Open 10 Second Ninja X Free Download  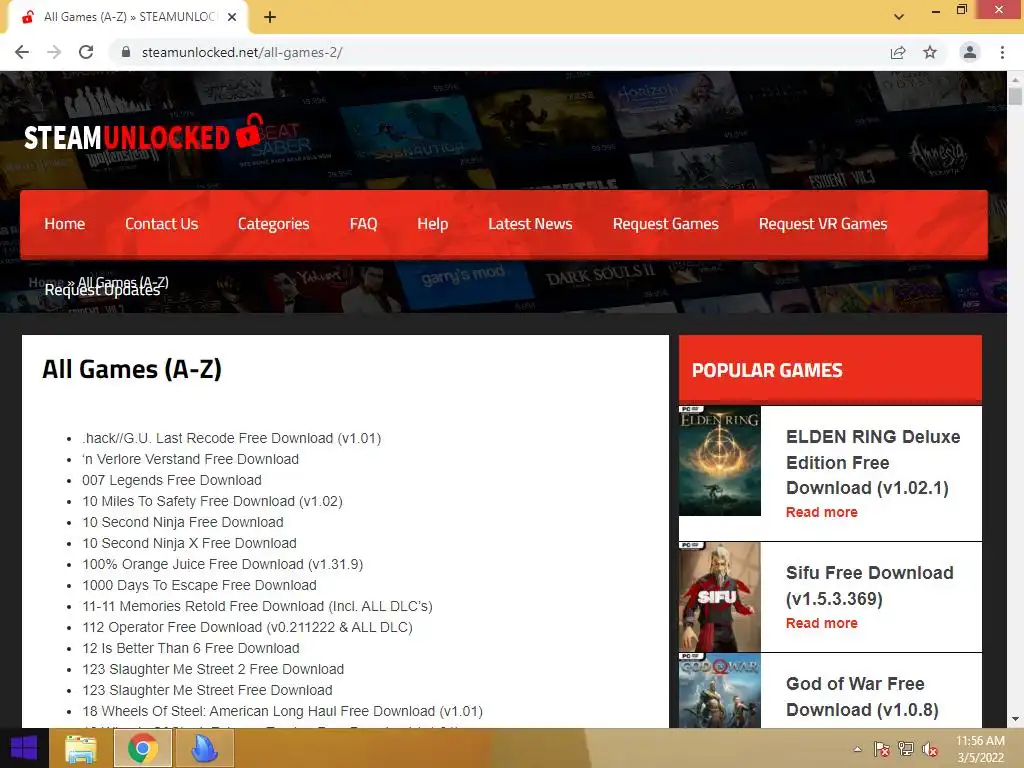[x=189, y=543]
